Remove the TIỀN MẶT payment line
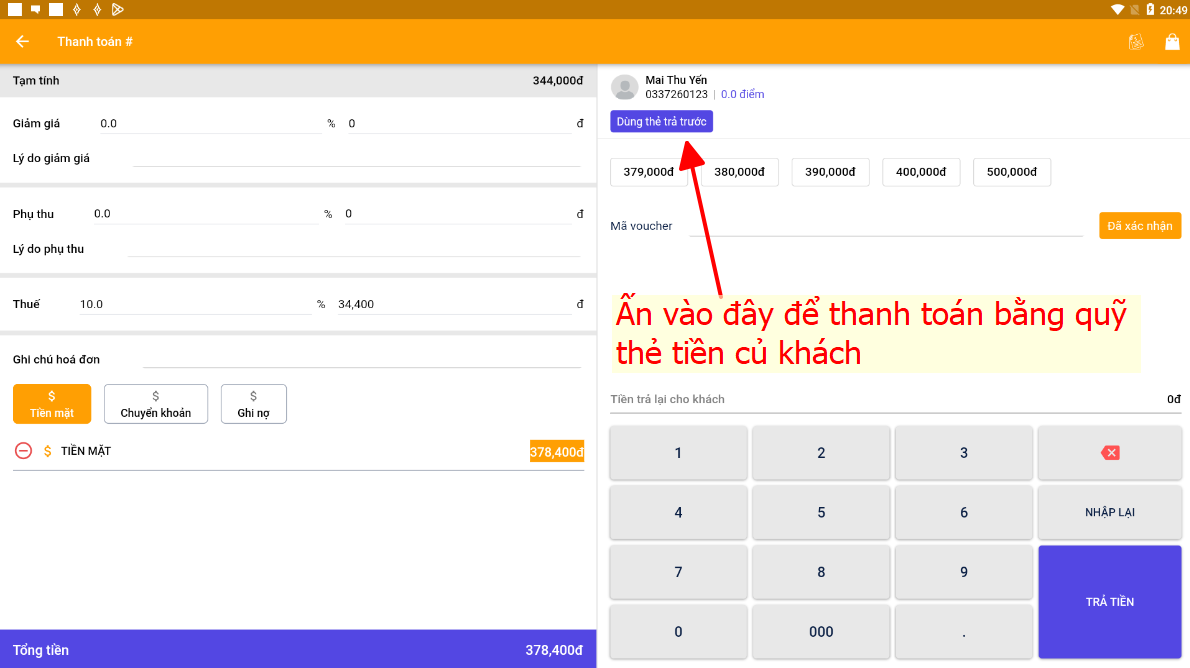This screenshot has height=668, width=1190. click(23, 451)
